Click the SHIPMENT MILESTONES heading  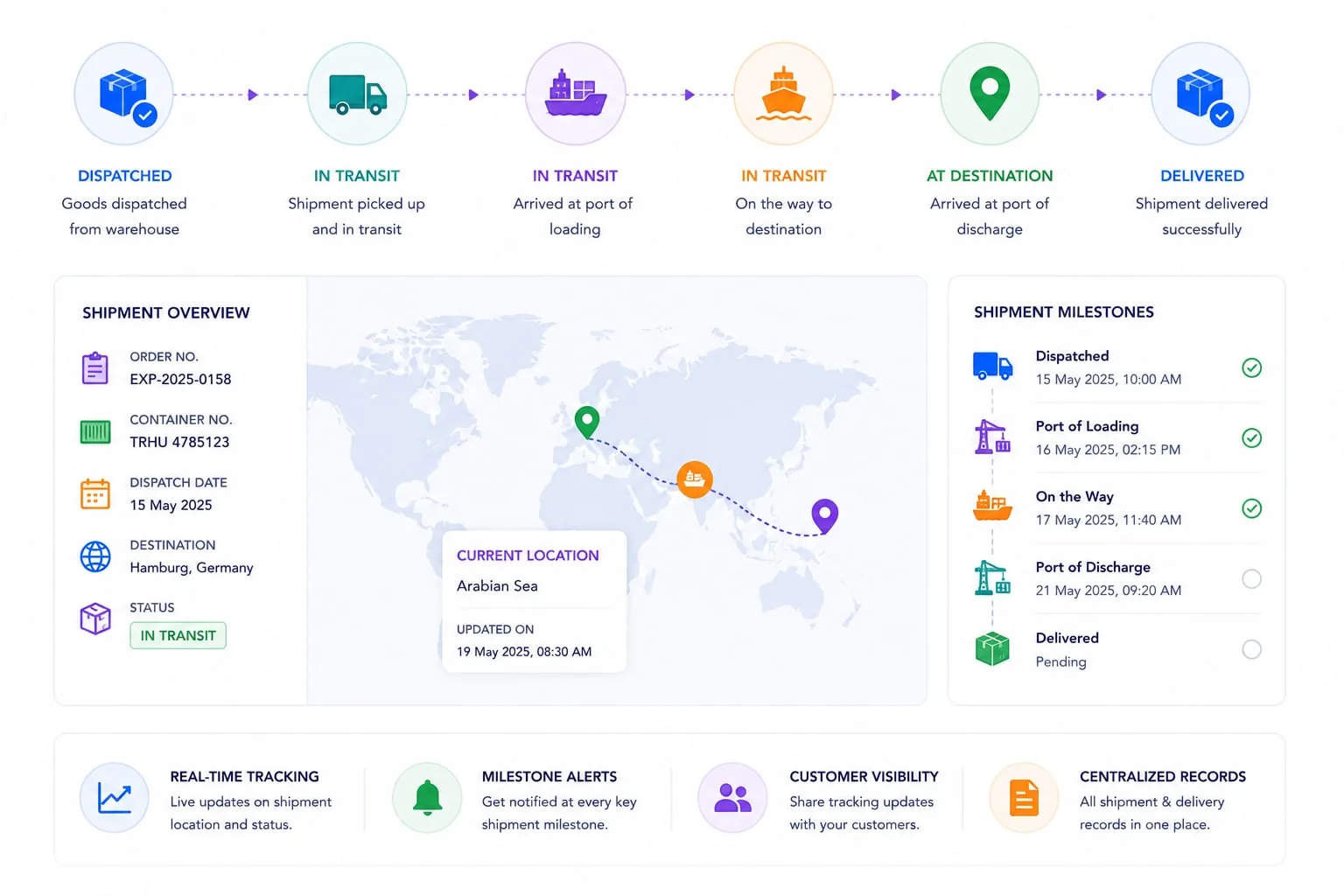point(1064,312)
